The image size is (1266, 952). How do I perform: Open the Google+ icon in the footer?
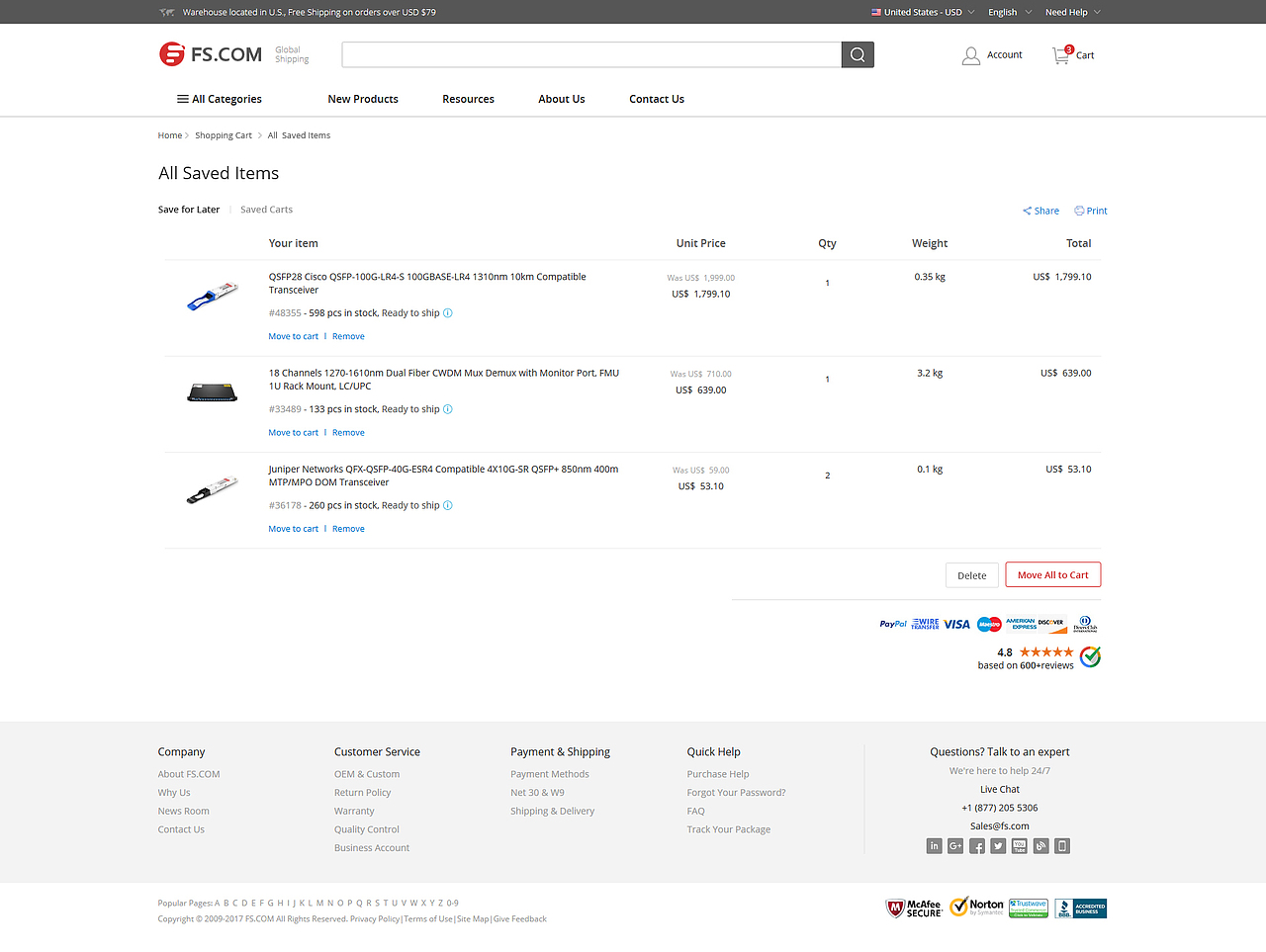click(x=955, y=845)
